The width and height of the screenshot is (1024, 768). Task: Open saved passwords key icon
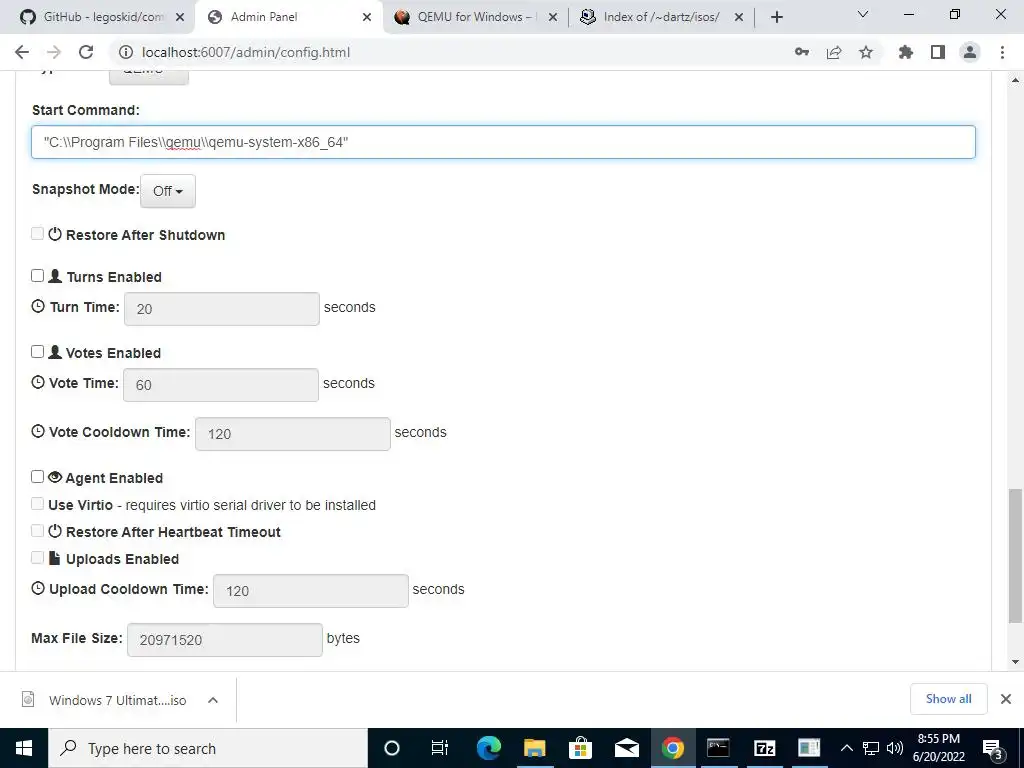point(802,52)
